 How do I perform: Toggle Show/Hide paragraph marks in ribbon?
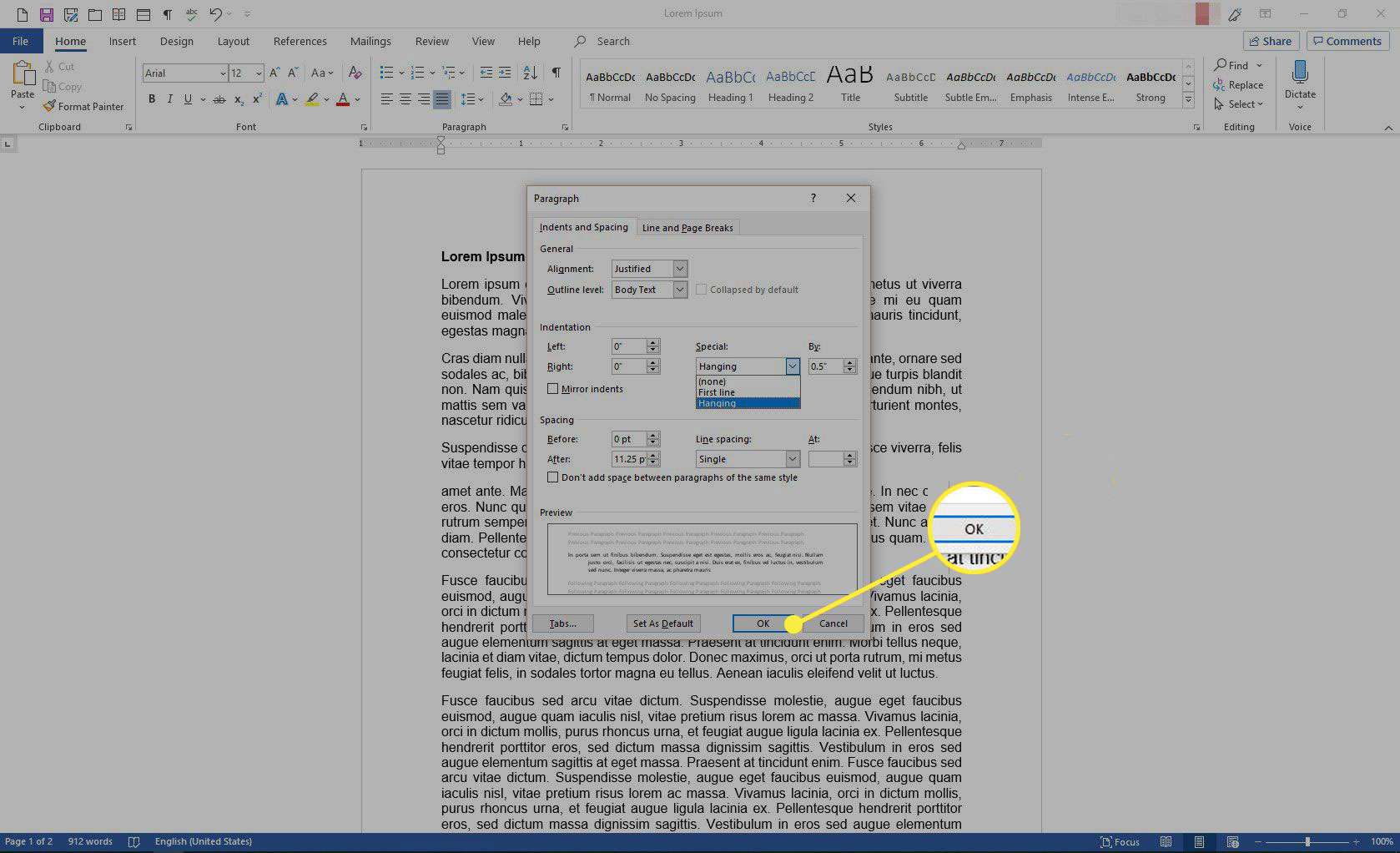pos(556,73)
